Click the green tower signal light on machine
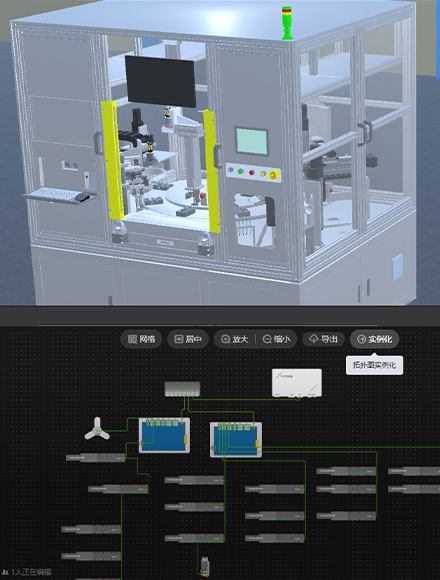Screen dimensions: 440x580 [x=287, y=23]
